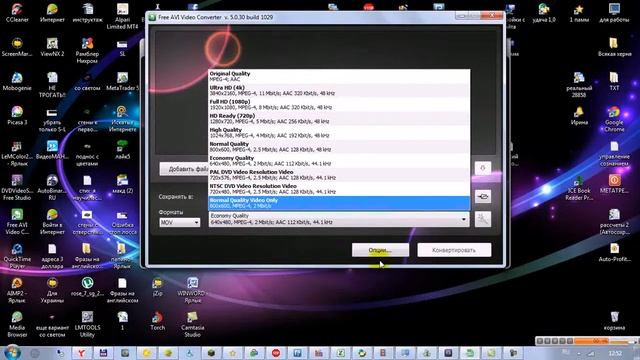Select the jZip desktop icon
Screen dimensions: 640x360
click(x=158, y=287)
